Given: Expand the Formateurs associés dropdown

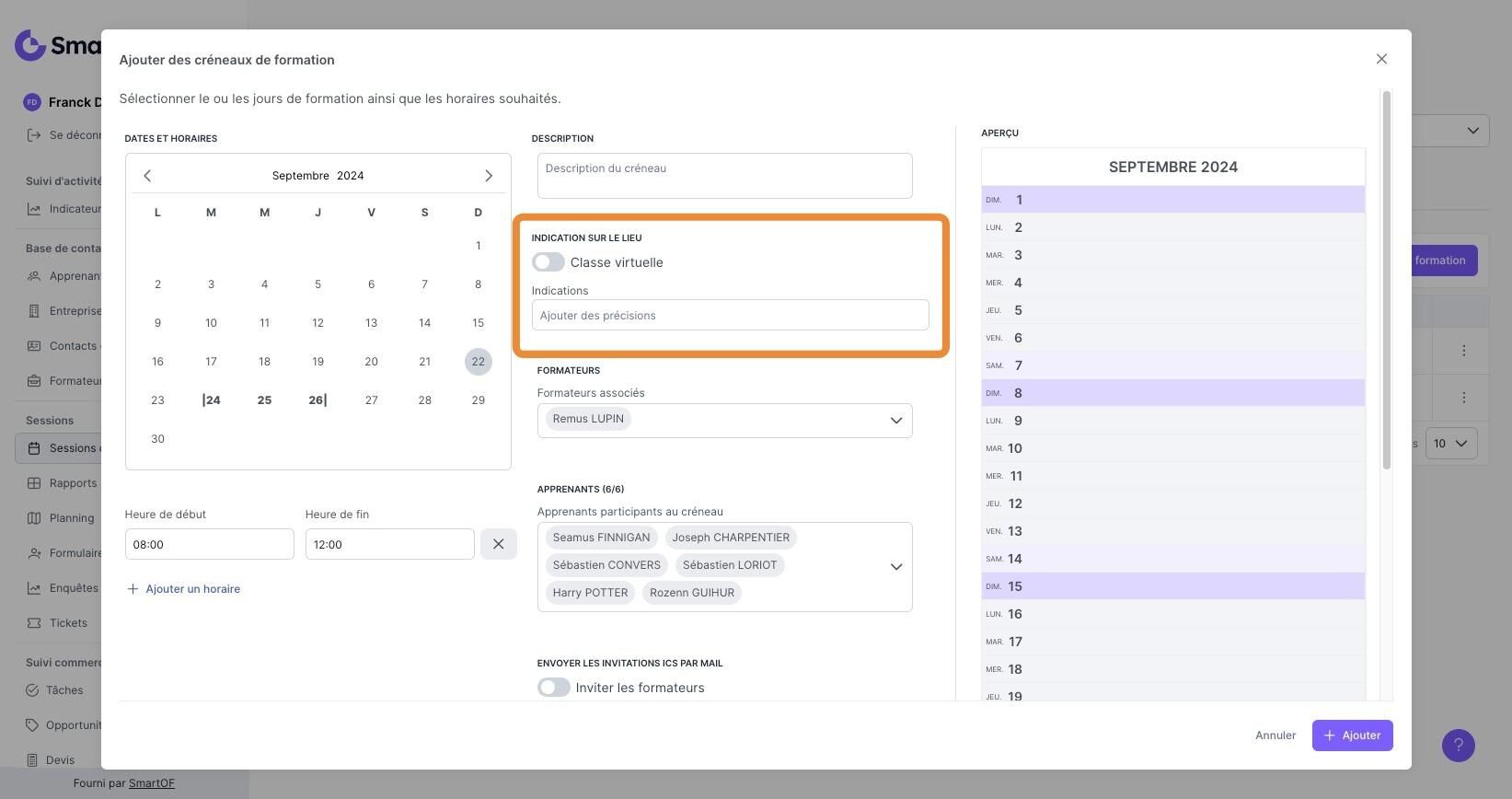Looking at the screenshot, I should pos(895,421).
